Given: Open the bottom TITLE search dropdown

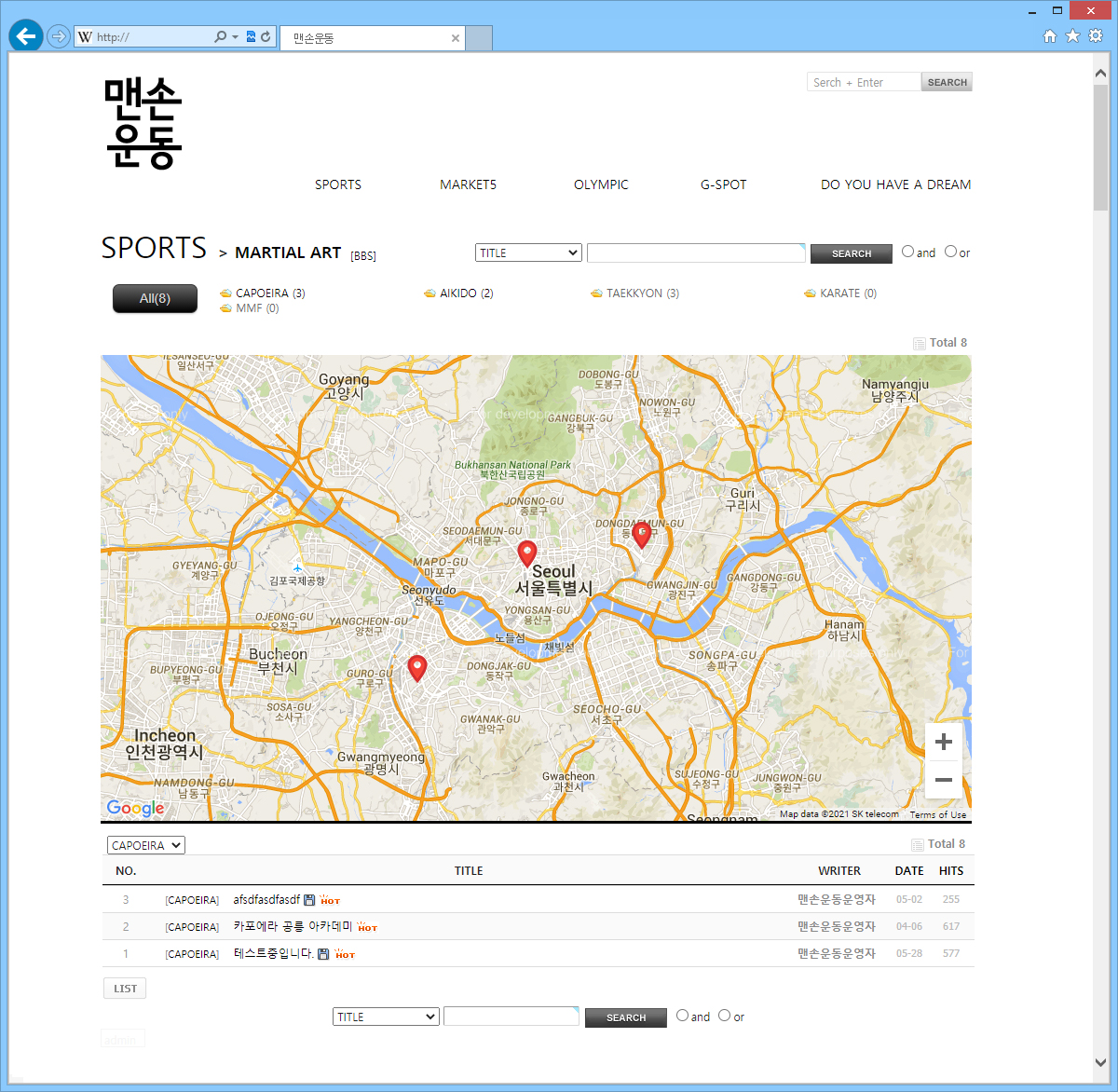Looking at the screenshot, I should click(x=386, y=1017).
